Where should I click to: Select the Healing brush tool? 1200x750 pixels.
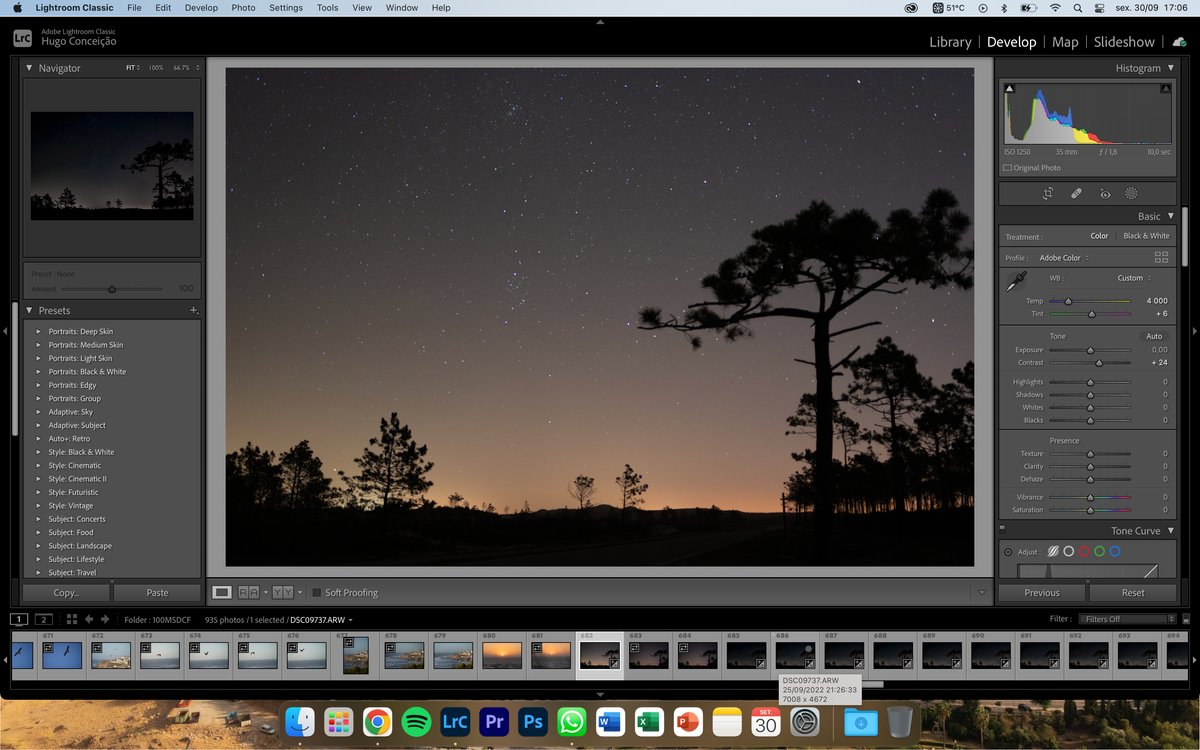point(1076,194)
